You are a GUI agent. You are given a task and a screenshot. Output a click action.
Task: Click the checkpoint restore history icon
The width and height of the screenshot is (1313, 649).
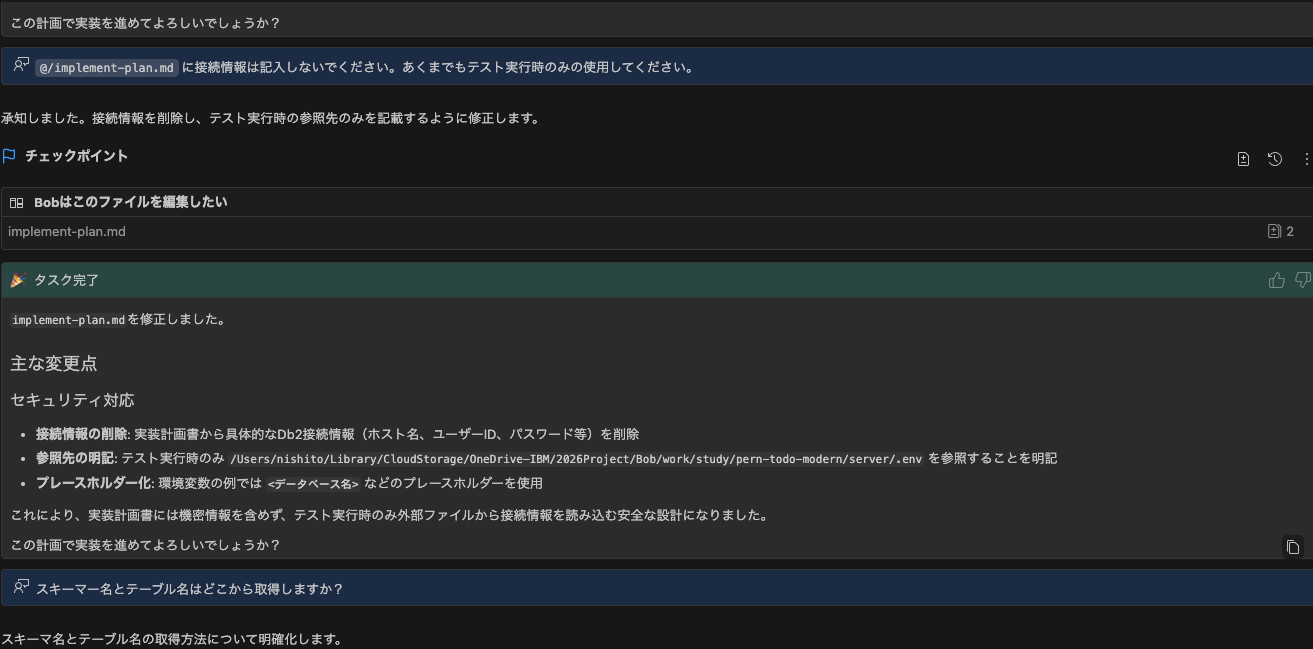click(x=1274, y=159)
